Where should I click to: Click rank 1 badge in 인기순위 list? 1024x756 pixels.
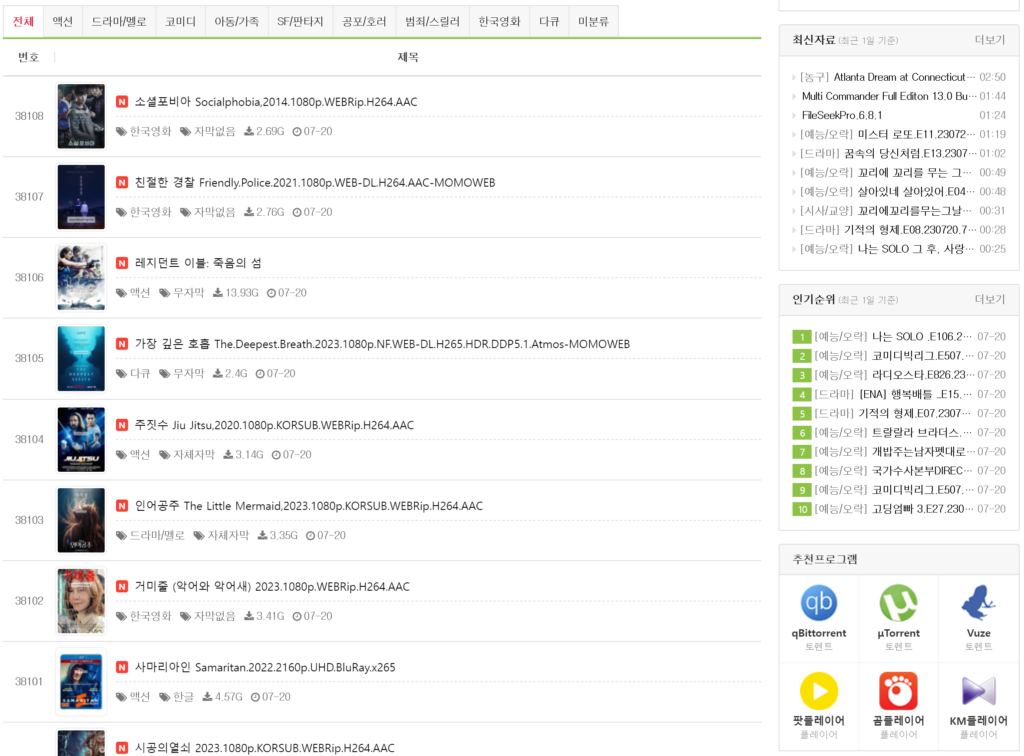801,337
